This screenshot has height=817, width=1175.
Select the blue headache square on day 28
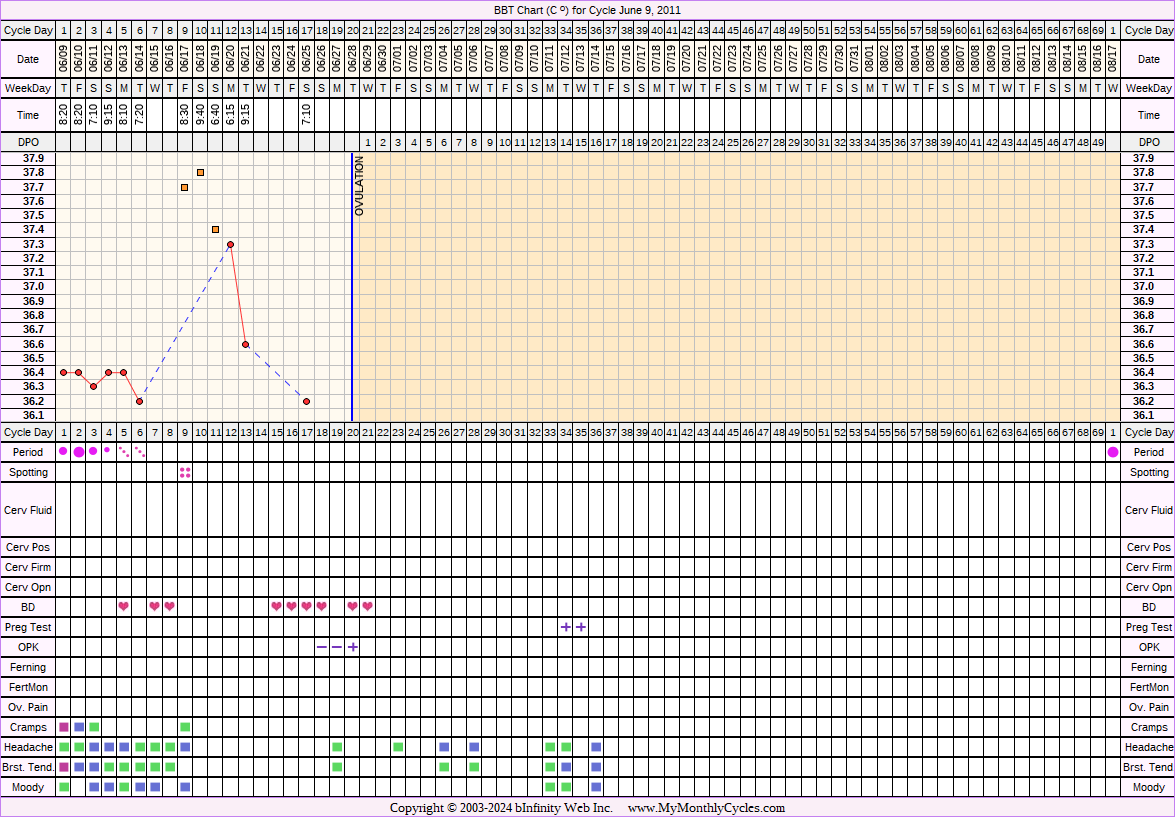click(474, 747)
